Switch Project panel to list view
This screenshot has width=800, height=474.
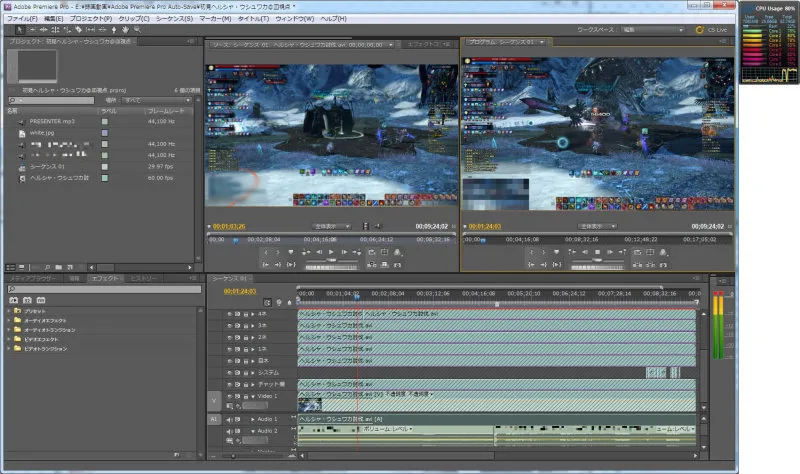click(11, 267)
